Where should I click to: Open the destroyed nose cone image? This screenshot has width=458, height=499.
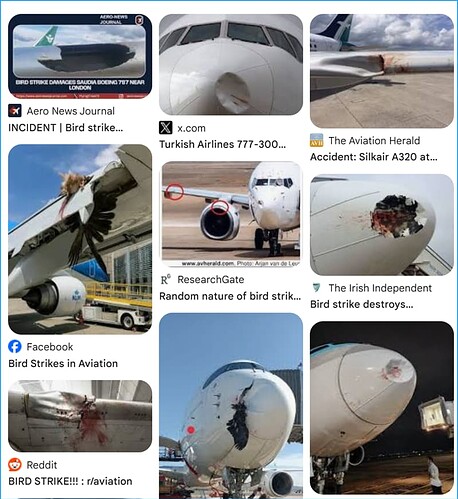tap(382, 224)
